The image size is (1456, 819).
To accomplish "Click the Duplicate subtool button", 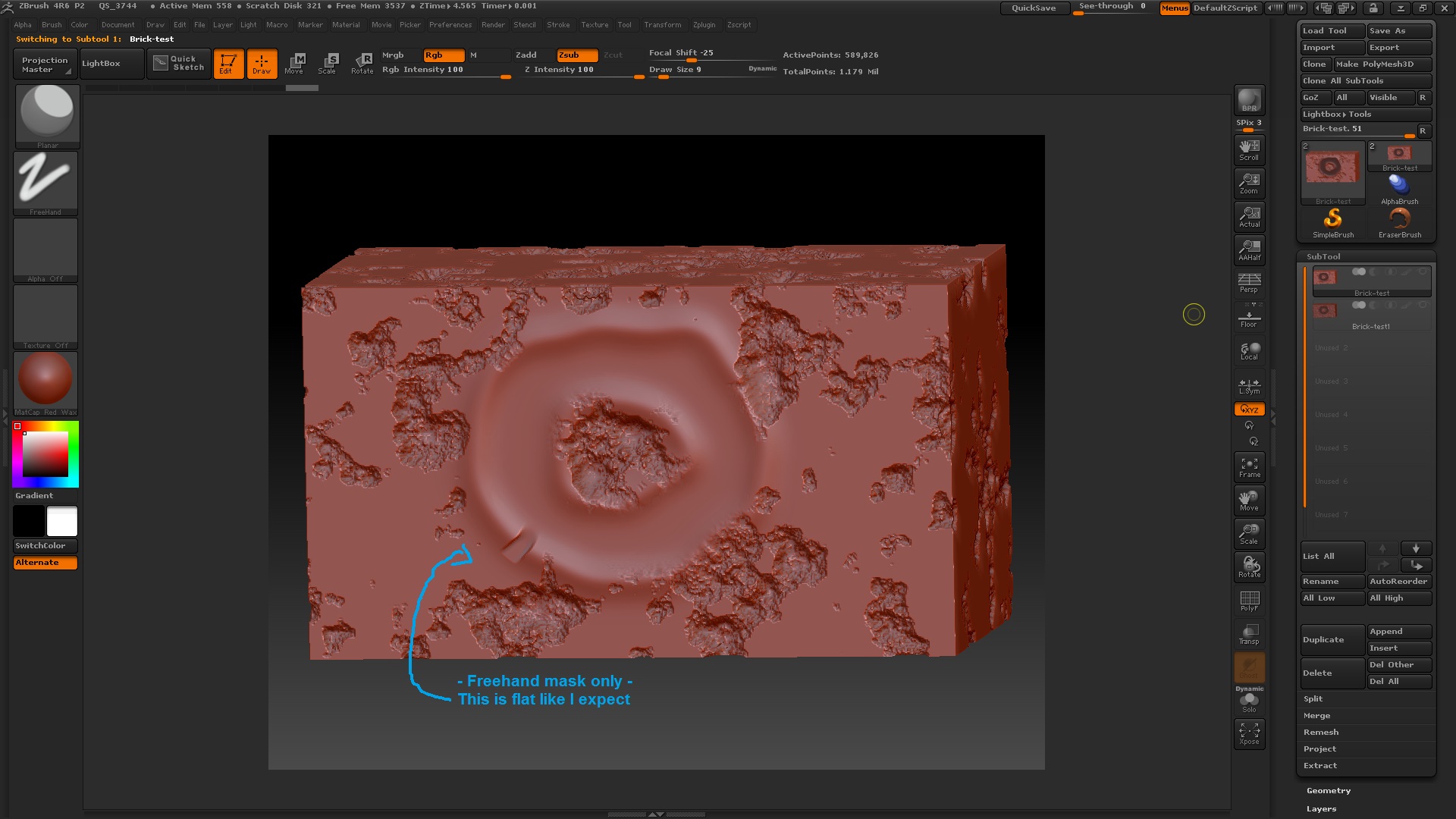I will coord(1332,639).
